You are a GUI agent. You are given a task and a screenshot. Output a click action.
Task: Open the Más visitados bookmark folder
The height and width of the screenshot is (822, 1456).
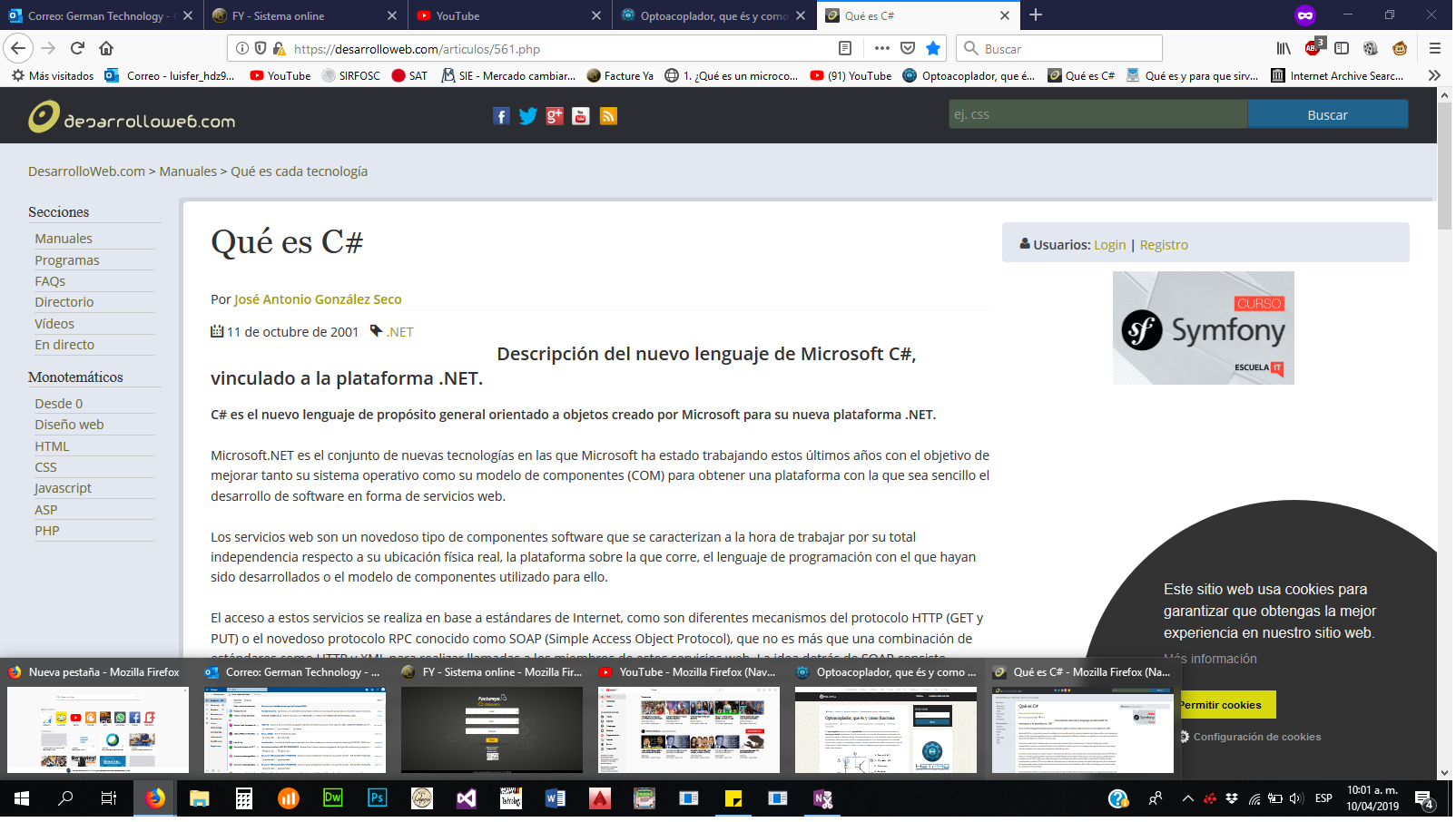coord(53,76)
